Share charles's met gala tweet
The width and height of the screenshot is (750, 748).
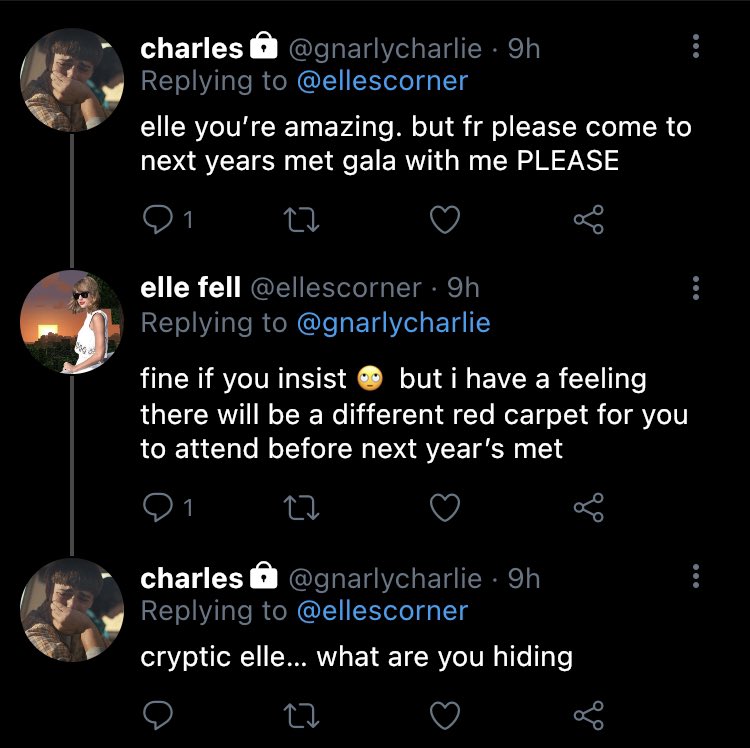[x=589, y=220]
